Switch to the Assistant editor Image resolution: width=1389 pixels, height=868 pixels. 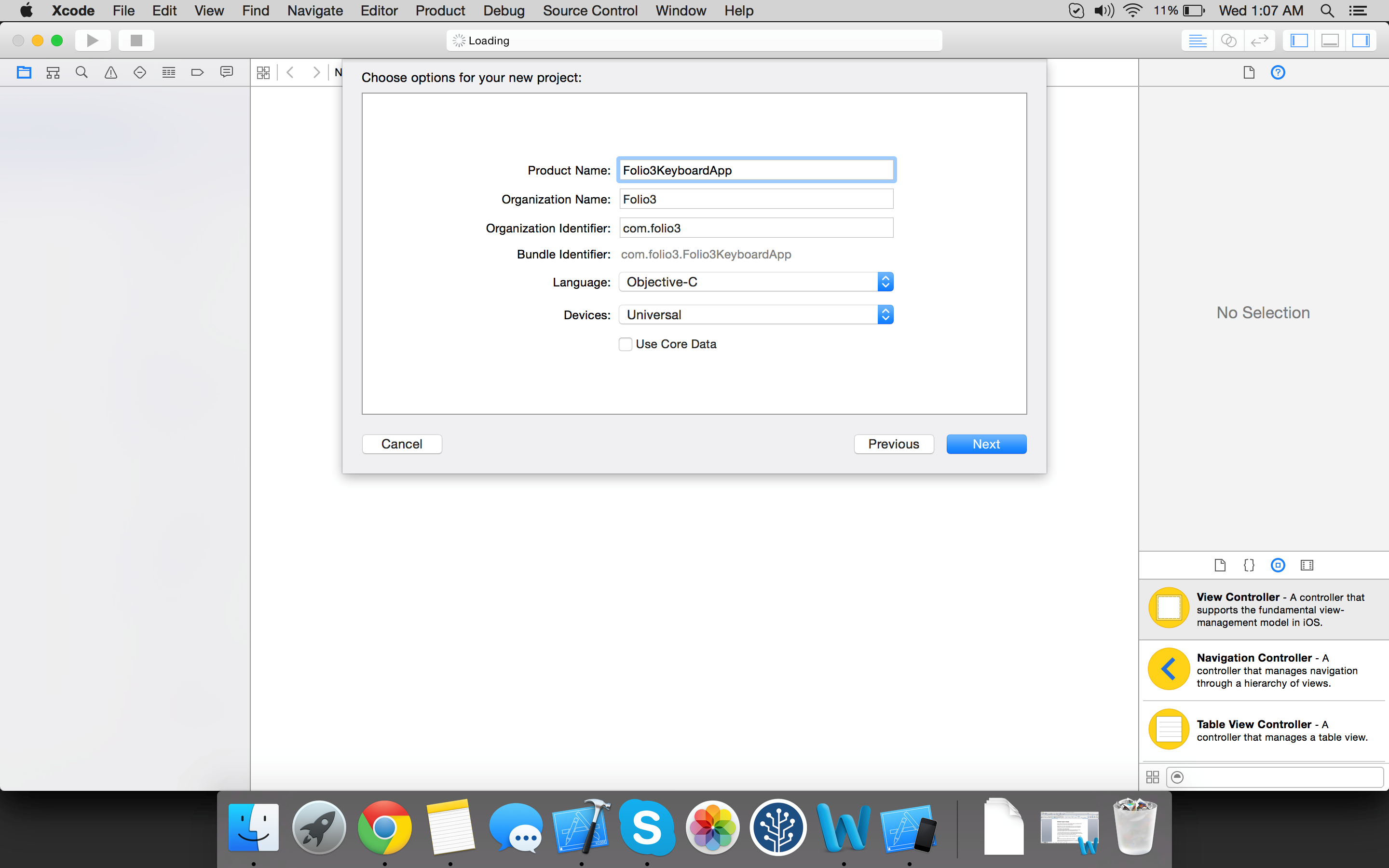pyautogui.click(x=1229, y=40)
